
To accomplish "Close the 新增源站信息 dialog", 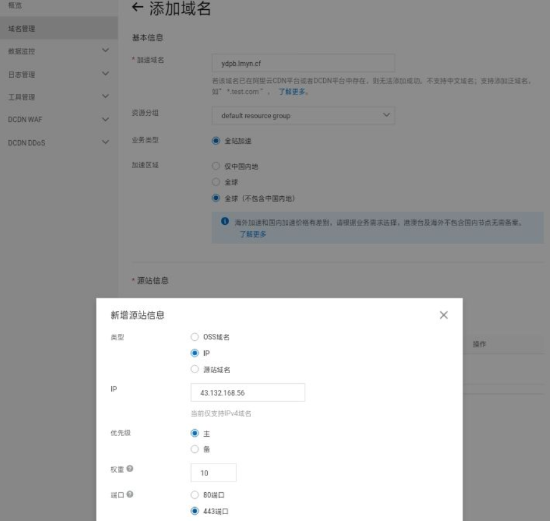I will (x=444, y=315).
